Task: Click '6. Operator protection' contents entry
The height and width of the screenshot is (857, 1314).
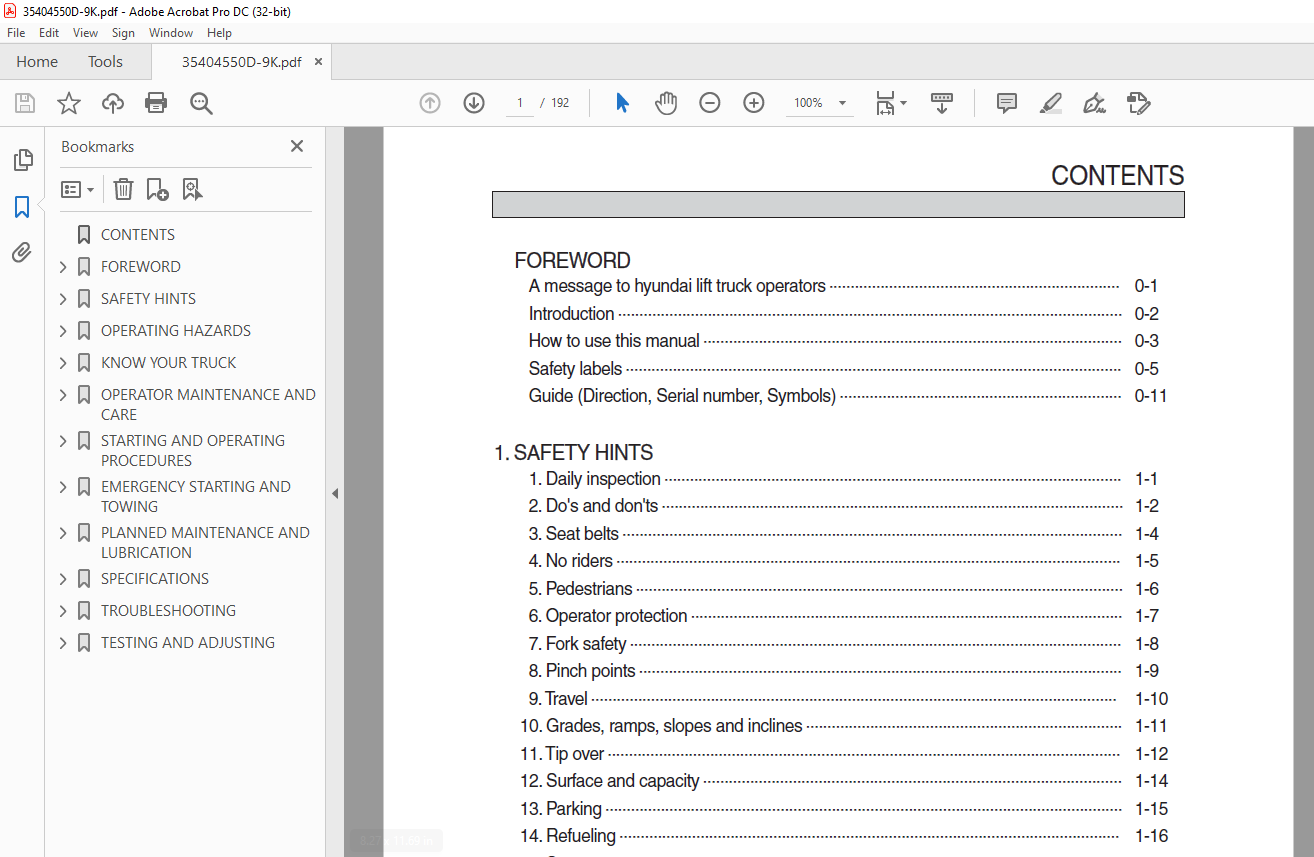Action: [x=608, y=616]
